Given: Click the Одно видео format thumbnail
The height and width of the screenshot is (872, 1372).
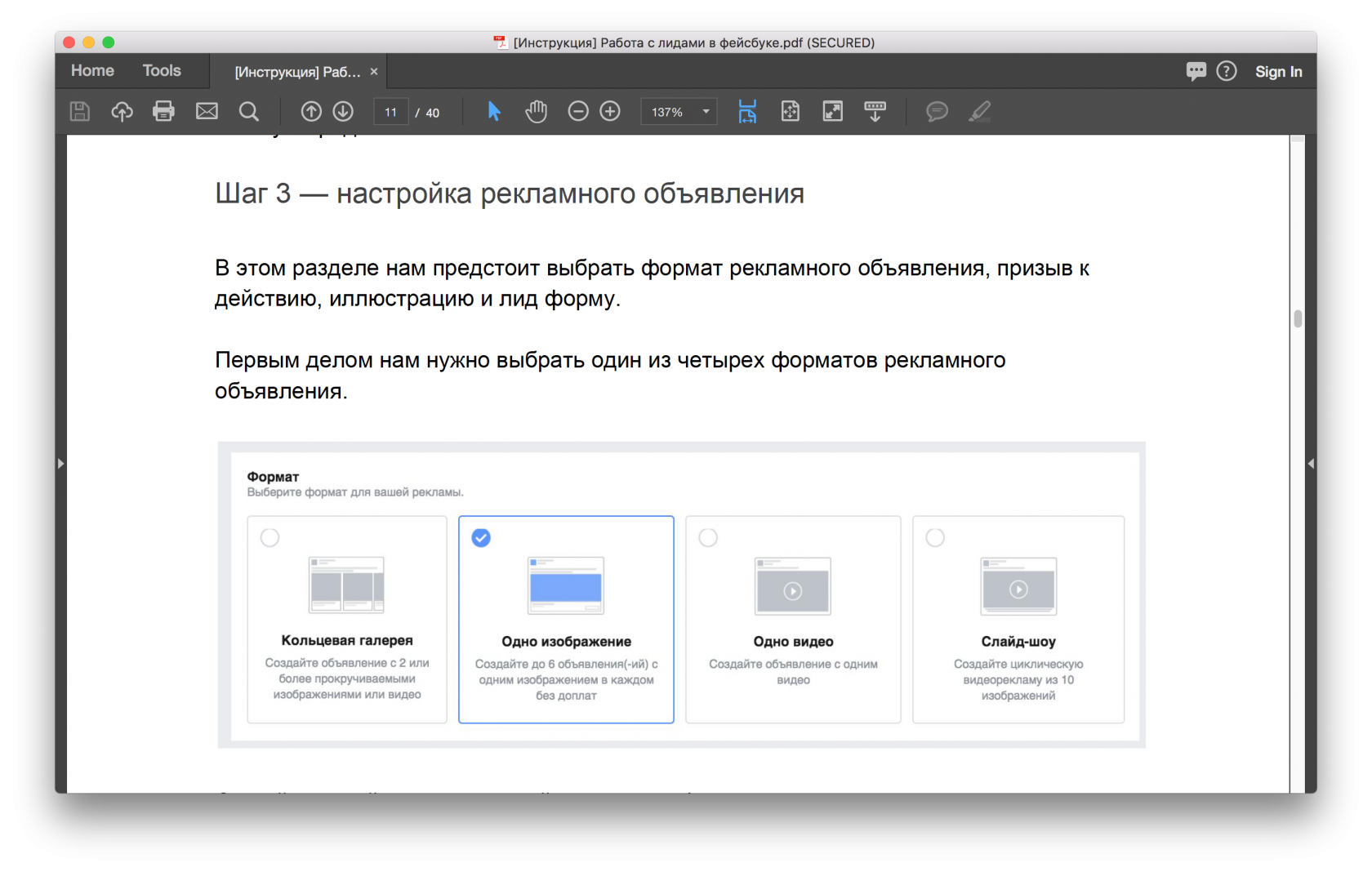Looking at the screenshot, I should [793, 586].
